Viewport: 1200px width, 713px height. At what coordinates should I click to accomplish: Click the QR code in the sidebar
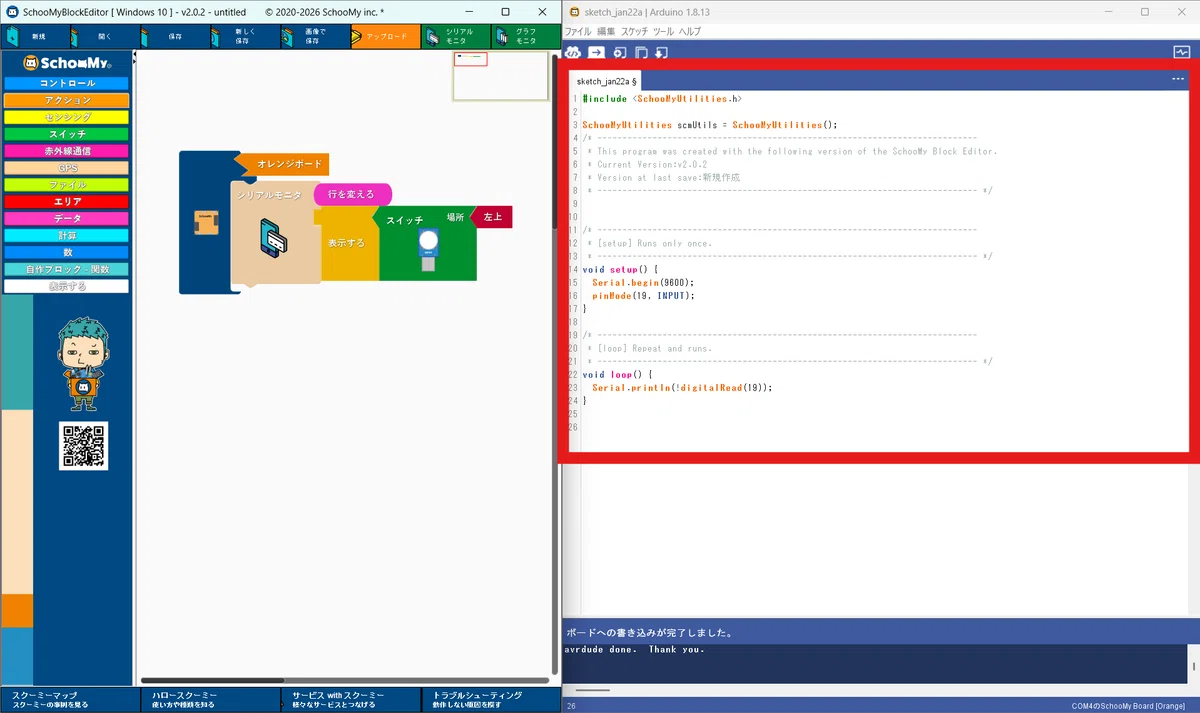coord(83,446)
